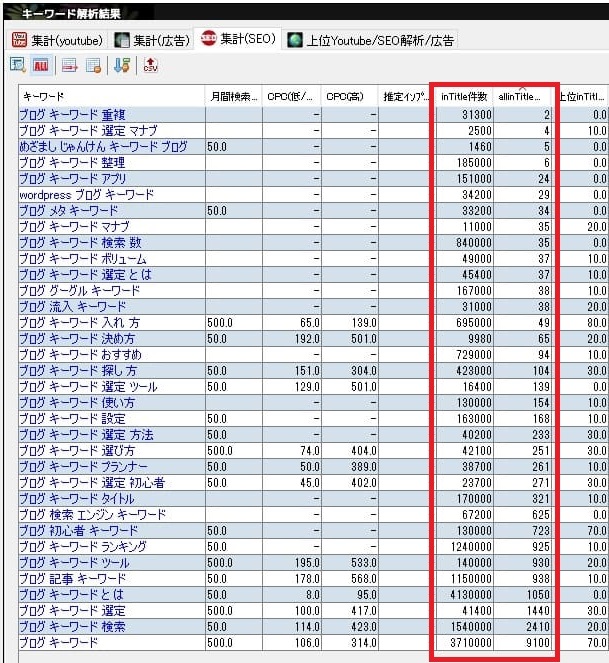The height and width of the screenshot is (663, 609).
Task: Select row ブログ キーワード 決め方
Action: [313, 339]
